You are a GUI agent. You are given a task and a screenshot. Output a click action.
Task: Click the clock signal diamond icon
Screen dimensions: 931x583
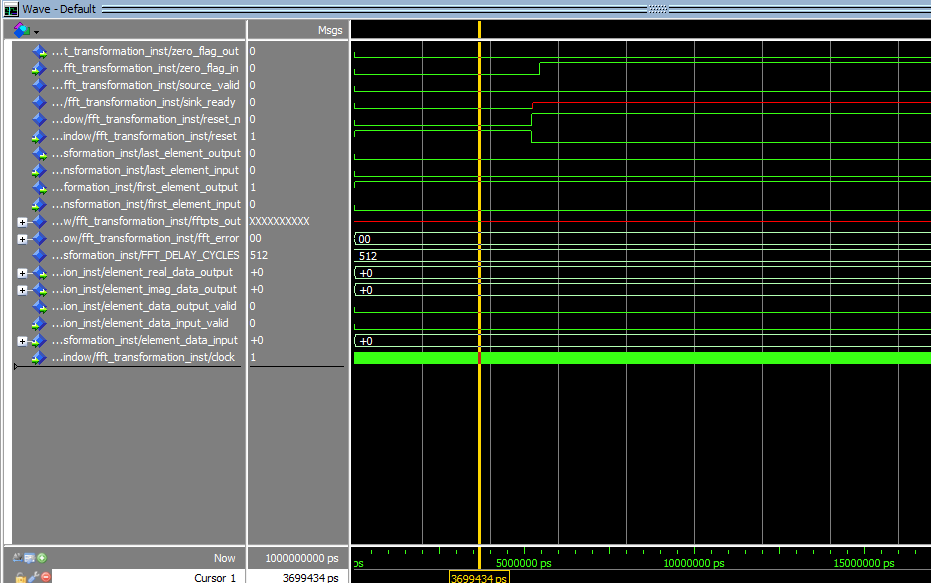click(39, 357)
